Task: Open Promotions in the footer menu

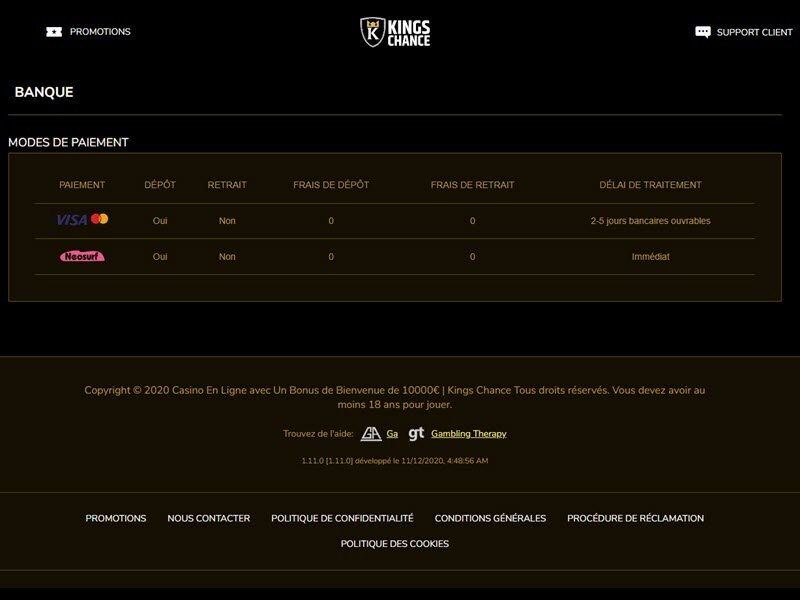Action: 116,518
